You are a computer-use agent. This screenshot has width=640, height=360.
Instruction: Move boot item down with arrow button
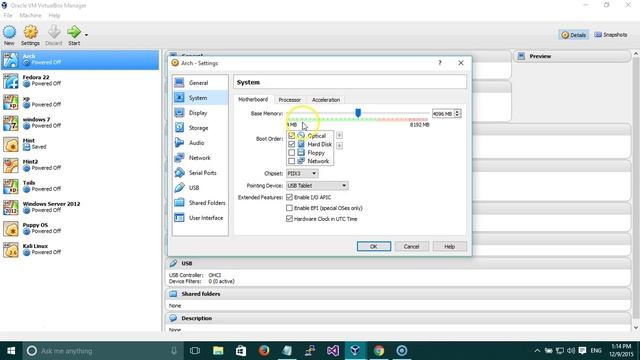tap(339, 146)
